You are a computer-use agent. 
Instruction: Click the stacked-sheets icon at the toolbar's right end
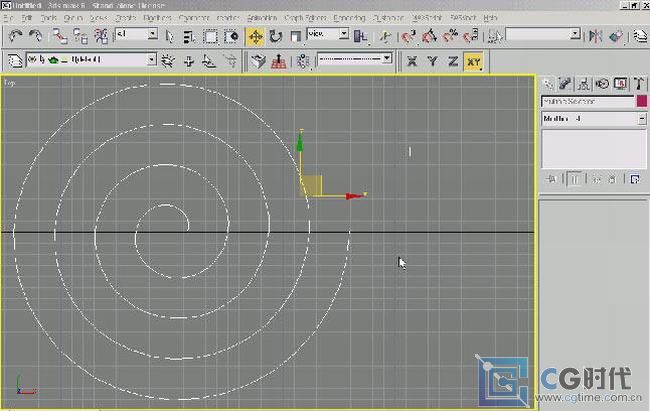coord(640,36)
